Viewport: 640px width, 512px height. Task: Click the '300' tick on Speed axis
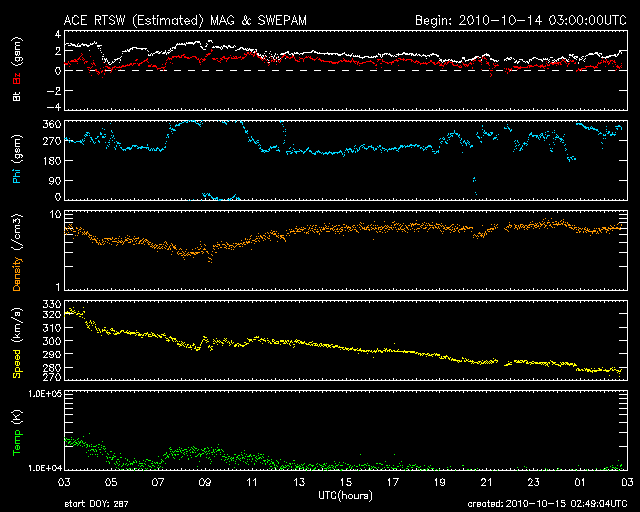point(52,341)
